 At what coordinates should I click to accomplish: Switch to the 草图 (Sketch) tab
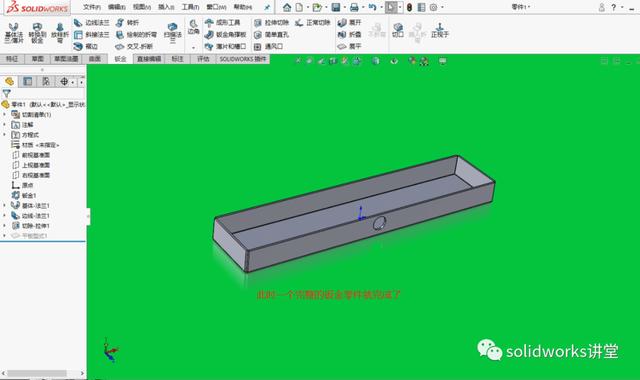pyautogui.click(x=38, y=59)
